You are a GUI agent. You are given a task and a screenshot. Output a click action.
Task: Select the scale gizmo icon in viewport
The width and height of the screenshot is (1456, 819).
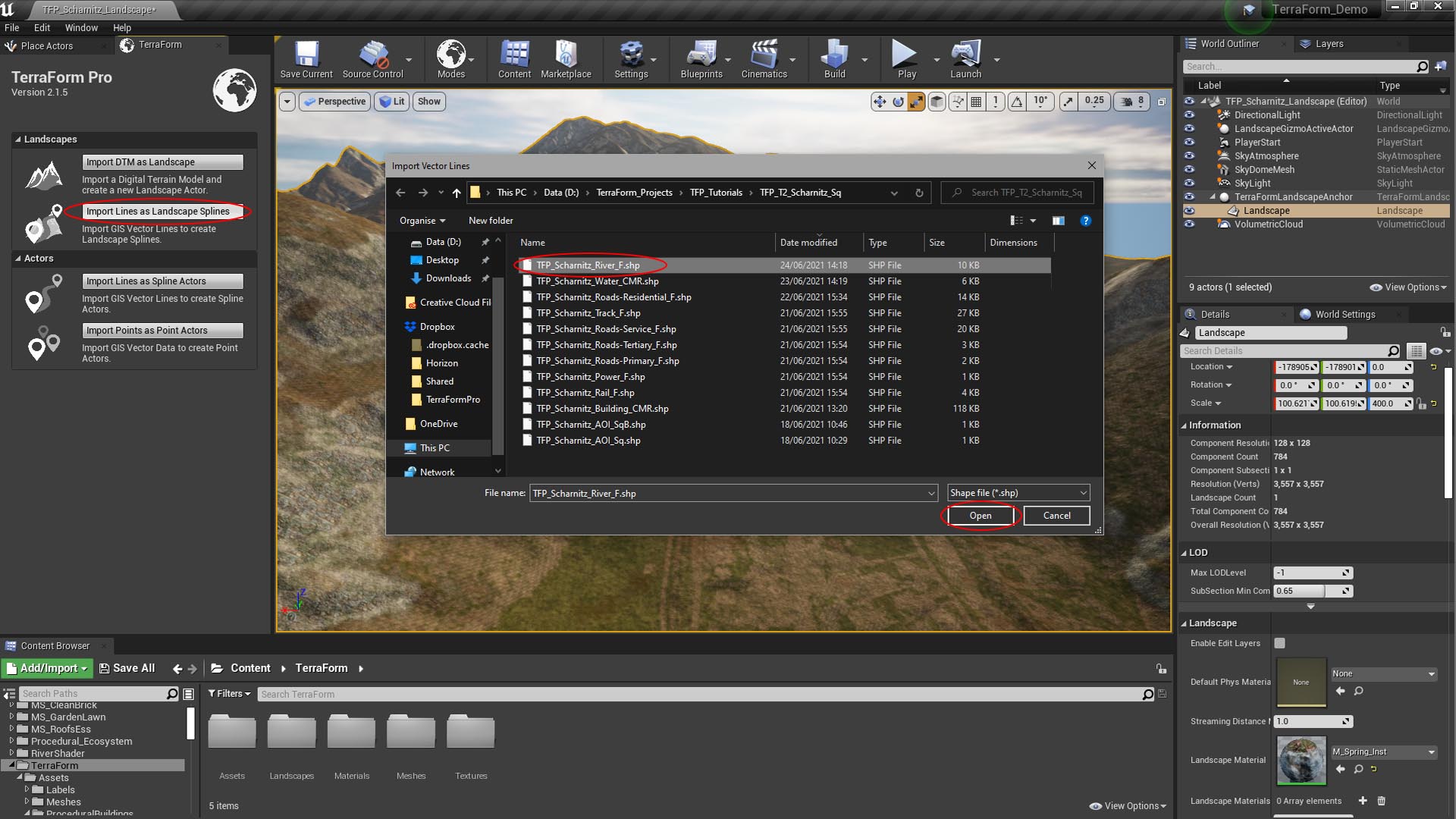916,102
